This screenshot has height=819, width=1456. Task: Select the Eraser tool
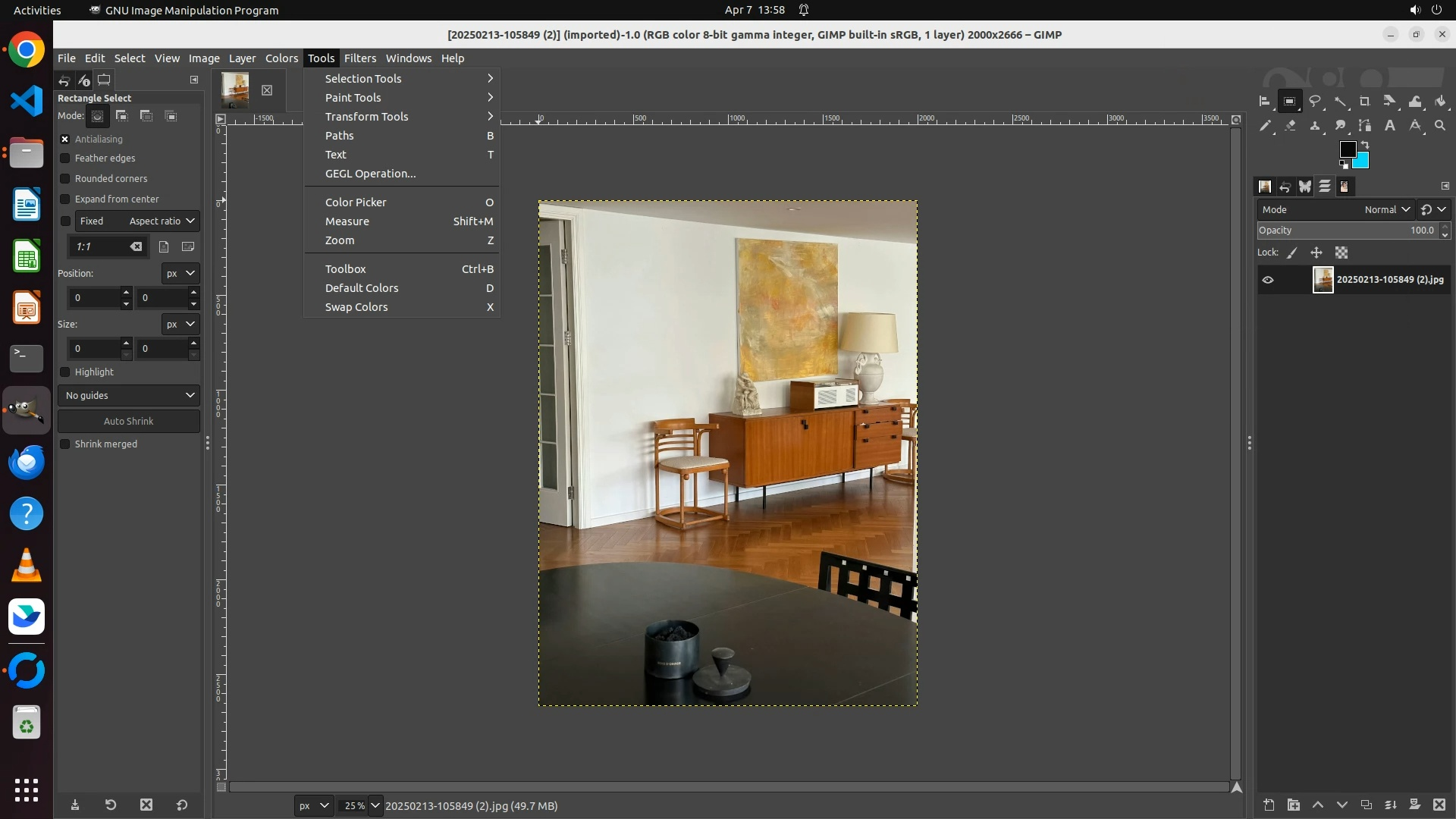(x=1290, y=126)
